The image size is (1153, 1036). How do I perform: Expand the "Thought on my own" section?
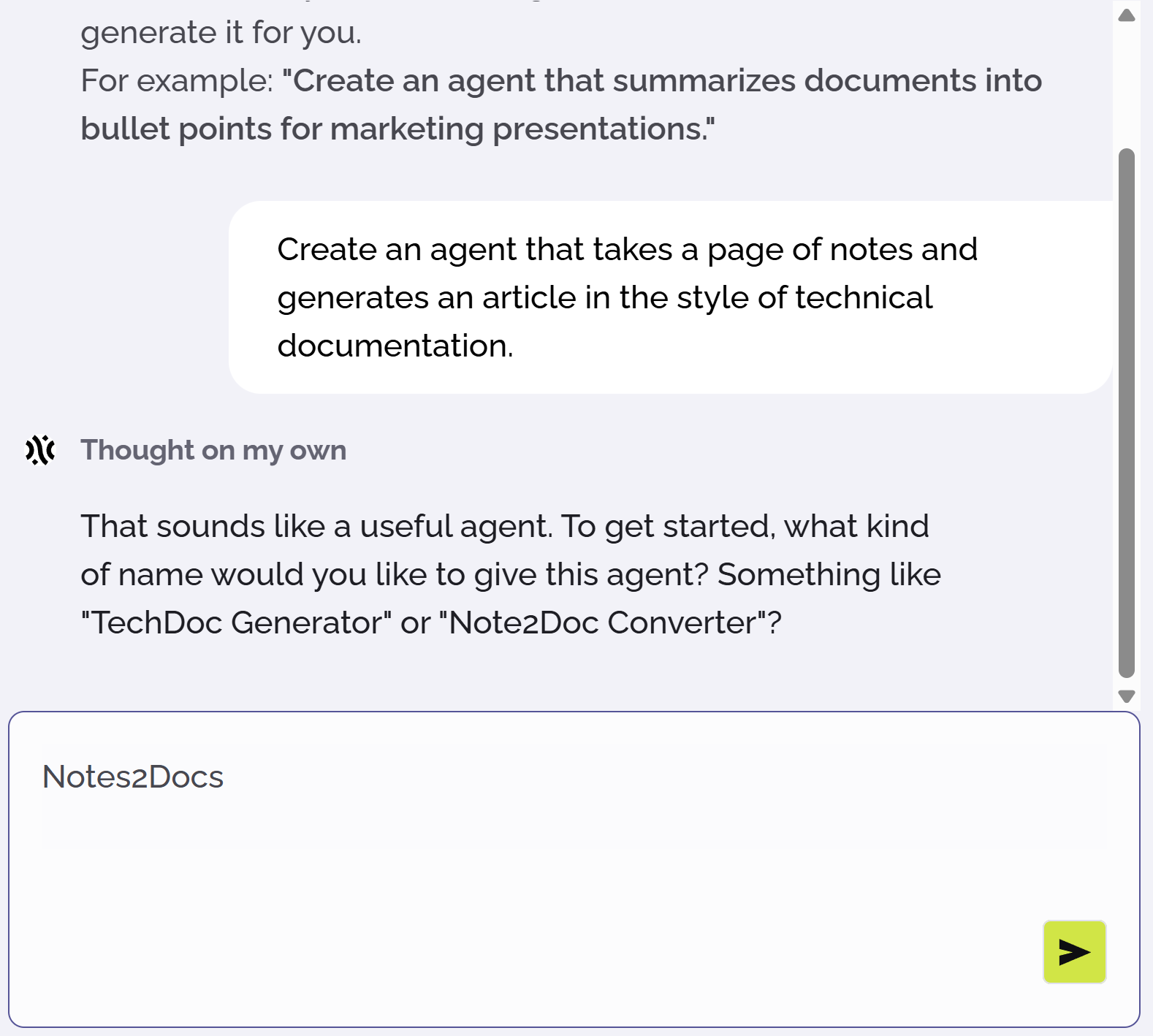(213, 450)
